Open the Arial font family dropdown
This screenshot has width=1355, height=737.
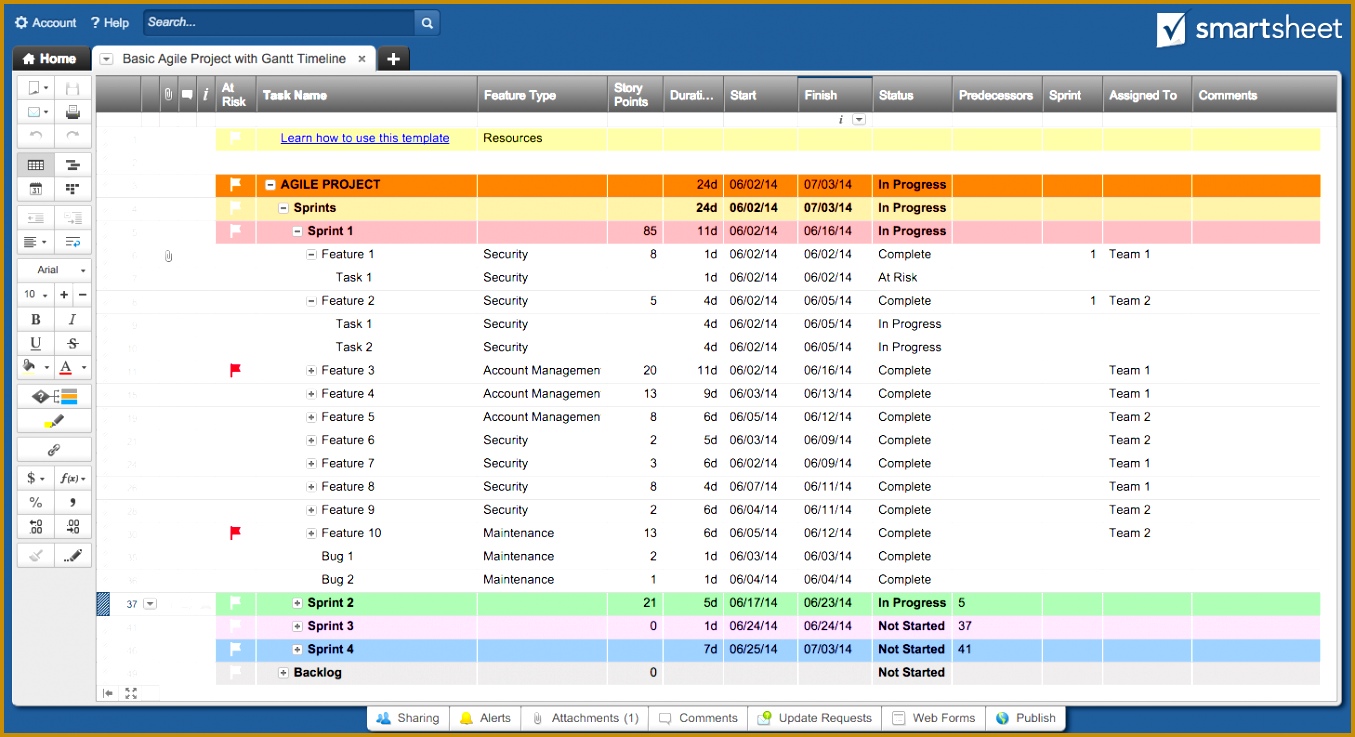pyautogui.click(x=54, y=269)
